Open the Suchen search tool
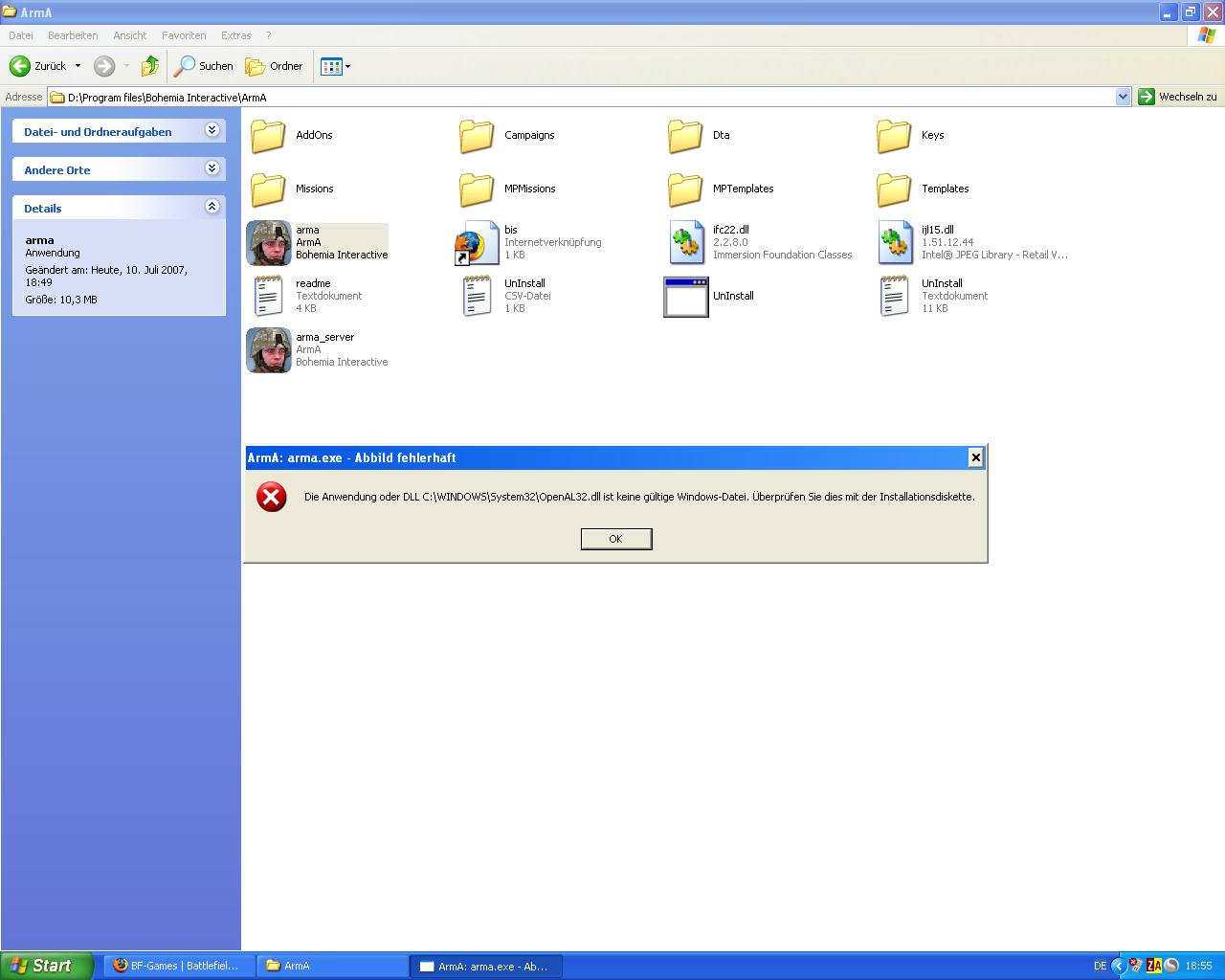 coord(203,66)
